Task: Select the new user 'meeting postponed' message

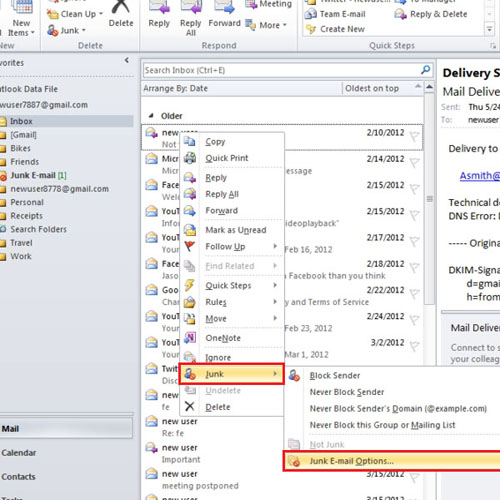Action: point(283,480)
